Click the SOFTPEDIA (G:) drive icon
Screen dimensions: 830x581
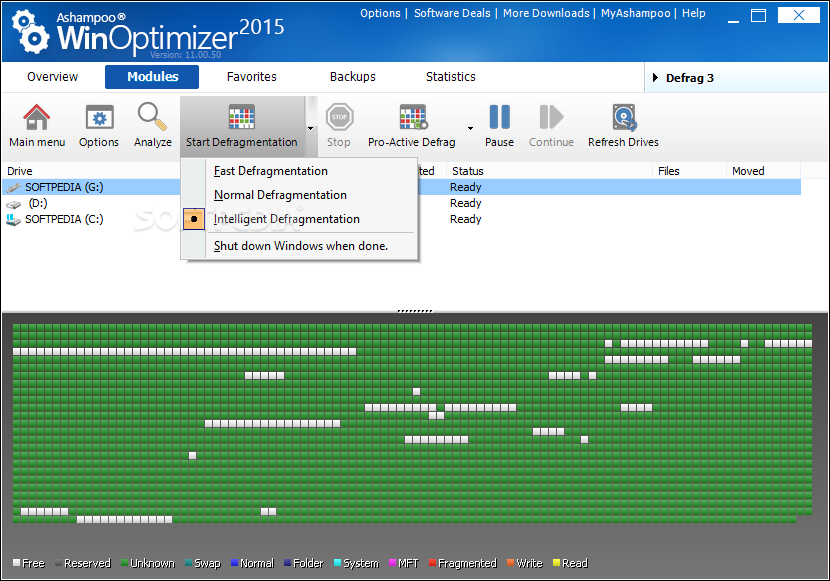click(x=14, y=187)
